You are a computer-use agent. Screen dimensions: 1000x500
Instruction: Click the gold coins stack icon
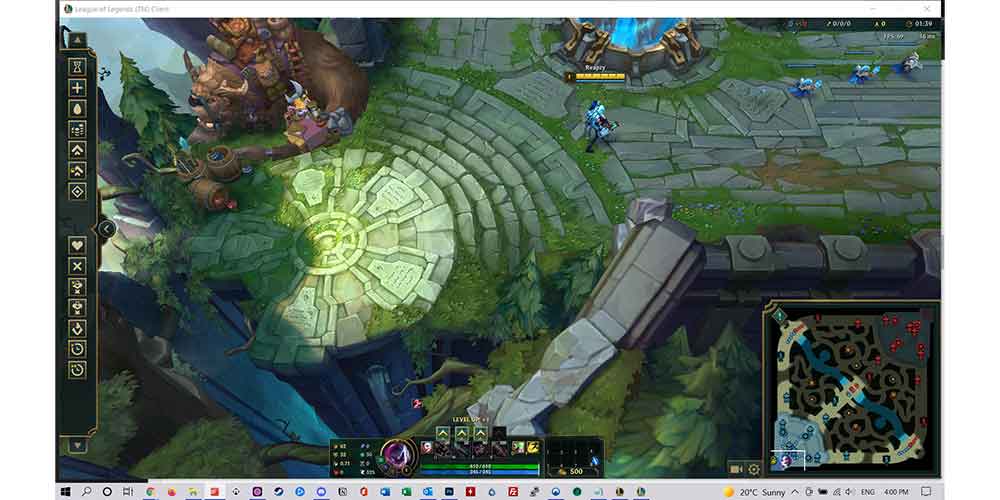click(77, 129)
